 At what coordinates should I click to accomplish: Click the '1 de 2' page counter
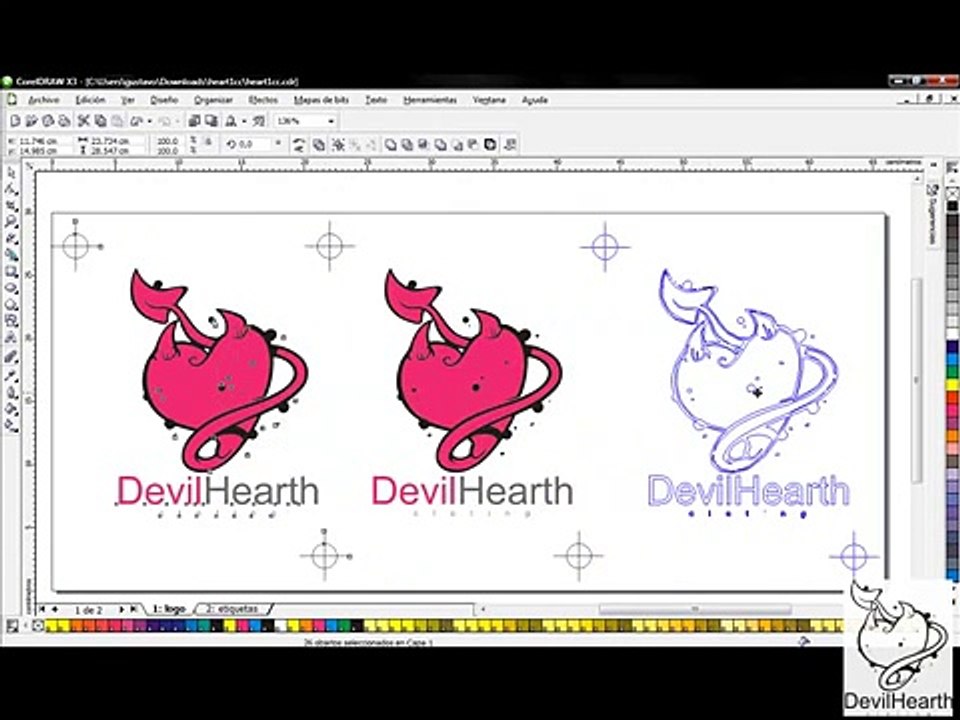(89, 610)
